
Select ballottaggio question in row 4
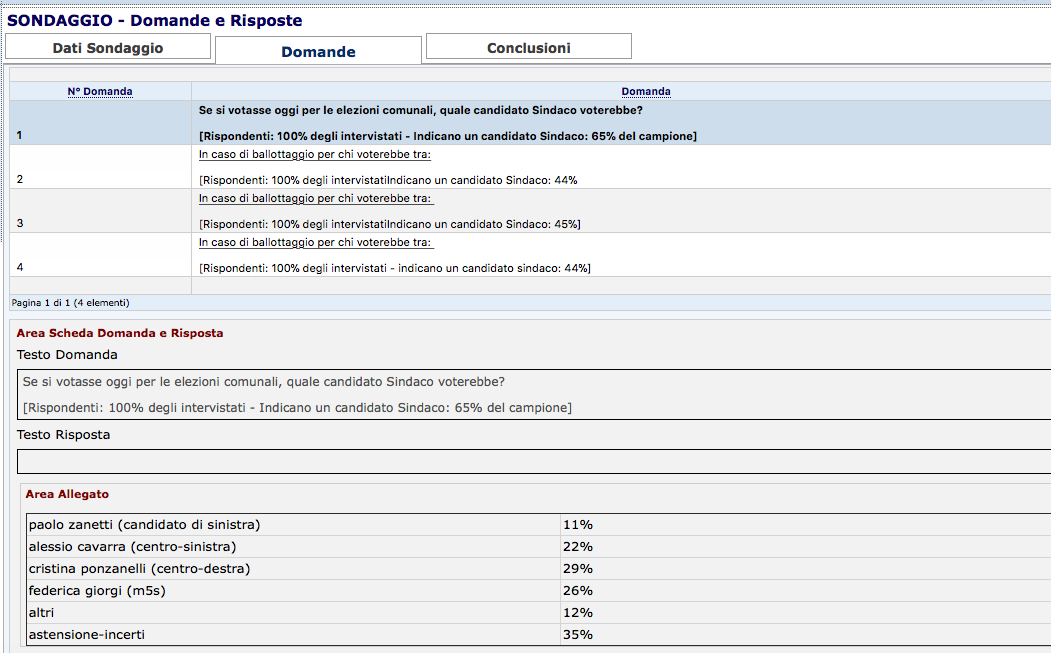(x=315, y=243)
